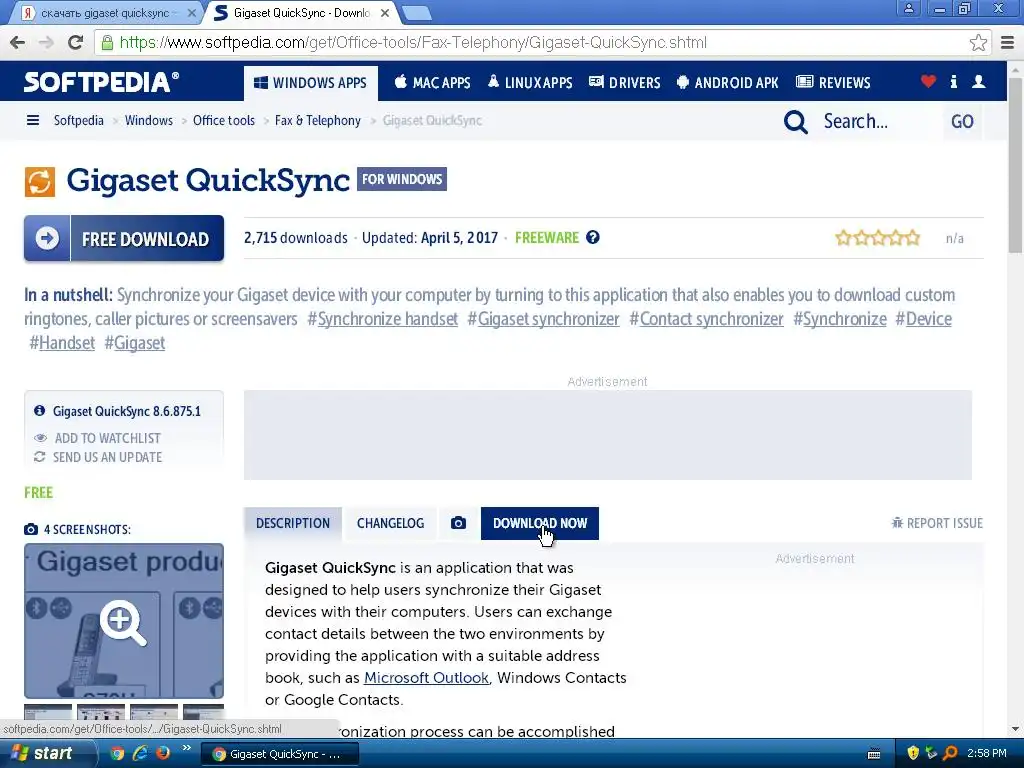
Task: Follow the #Contact synchronizer tag
Action: click(x=706, y=319)
